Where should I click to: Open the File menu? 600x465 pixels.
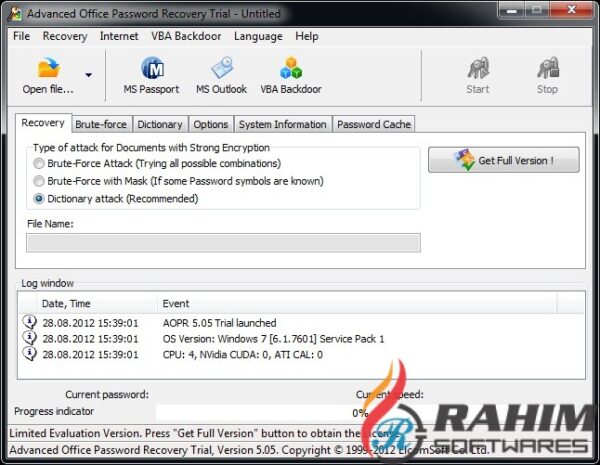(x=21, y=36)
